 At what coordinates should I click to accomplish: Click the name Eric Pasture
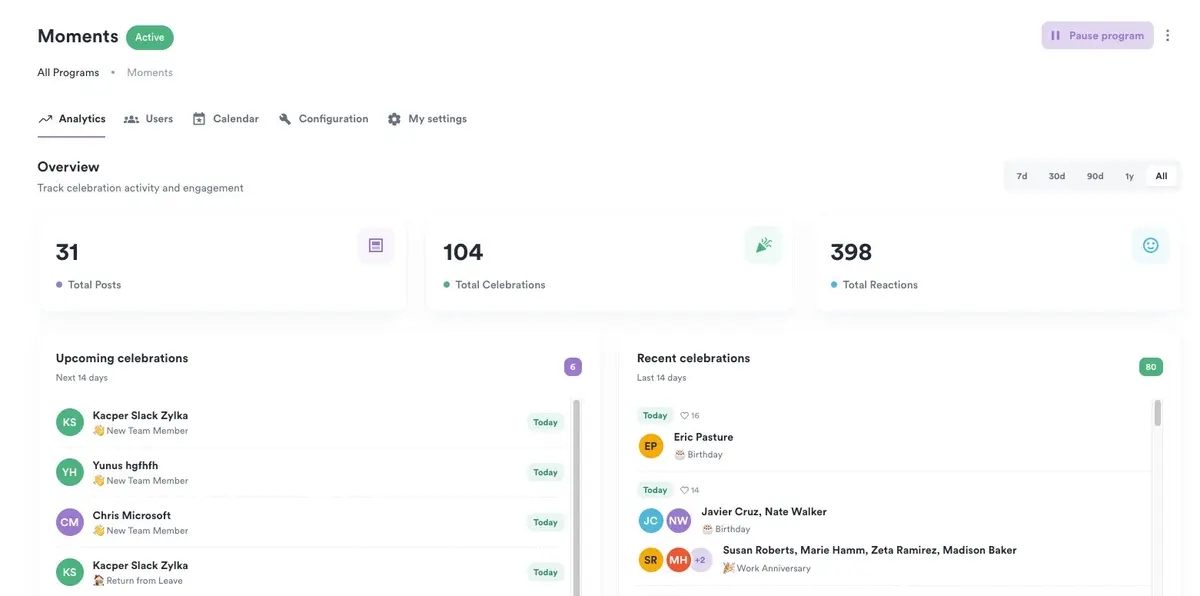(703, 437)
